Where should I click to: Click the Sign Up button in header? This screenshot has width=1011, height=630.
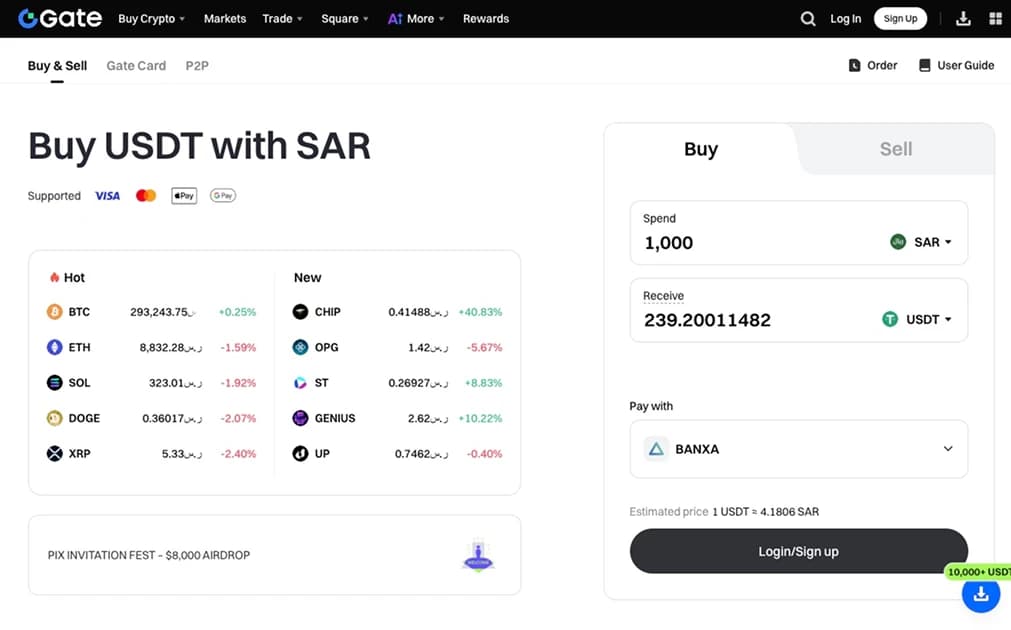tap(900, 19)
